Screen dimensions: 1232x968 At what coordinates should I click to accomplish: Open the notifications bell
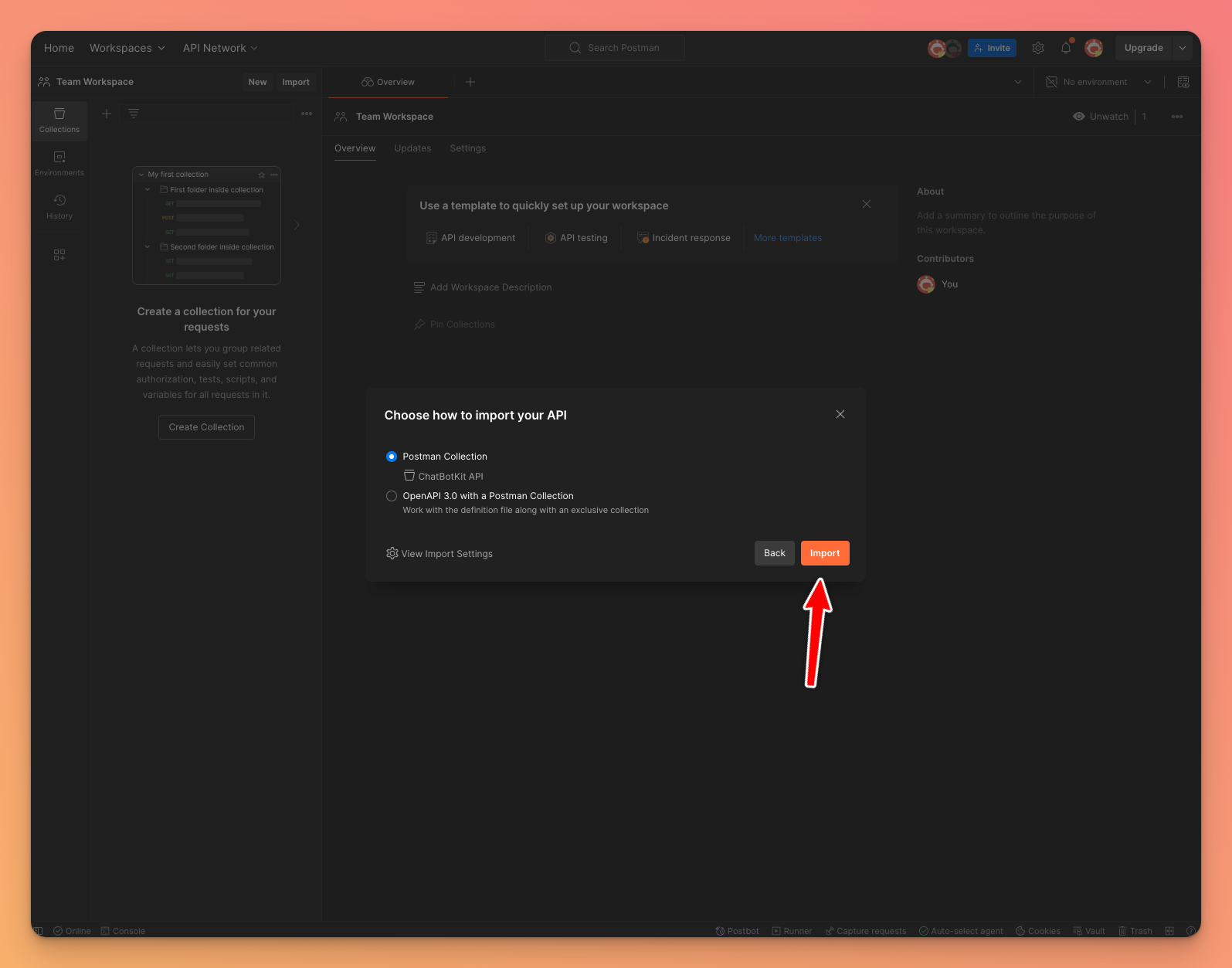click(1066, 48)
